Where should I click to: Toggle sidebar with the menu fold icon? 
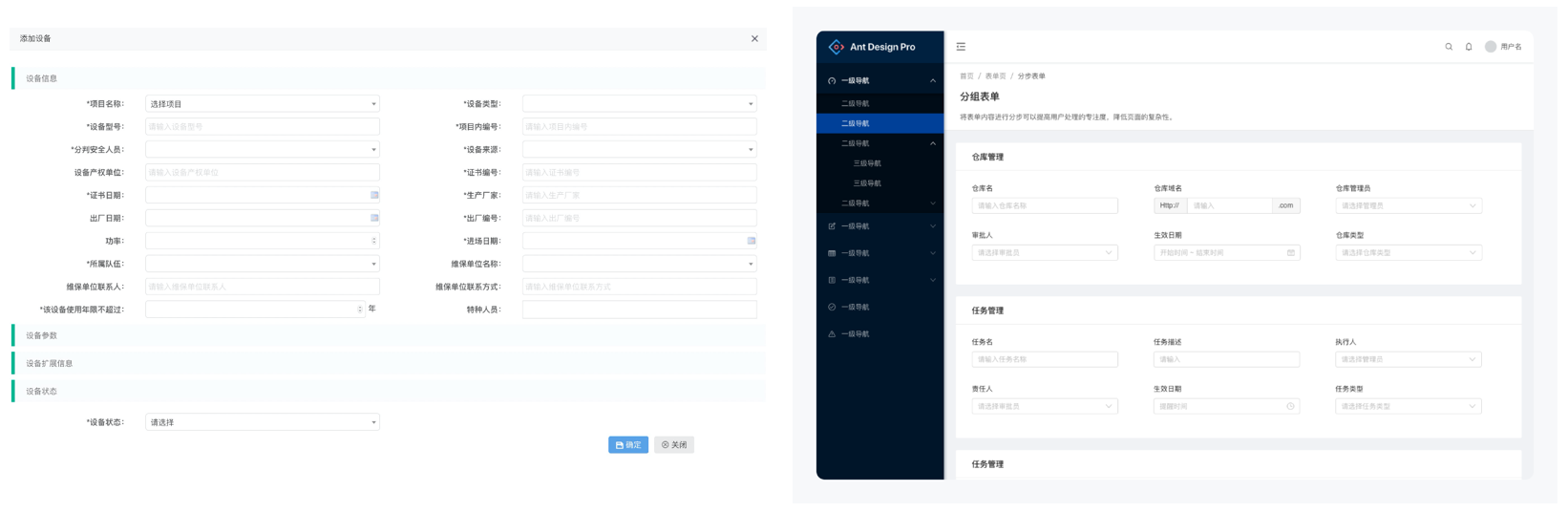961,47
